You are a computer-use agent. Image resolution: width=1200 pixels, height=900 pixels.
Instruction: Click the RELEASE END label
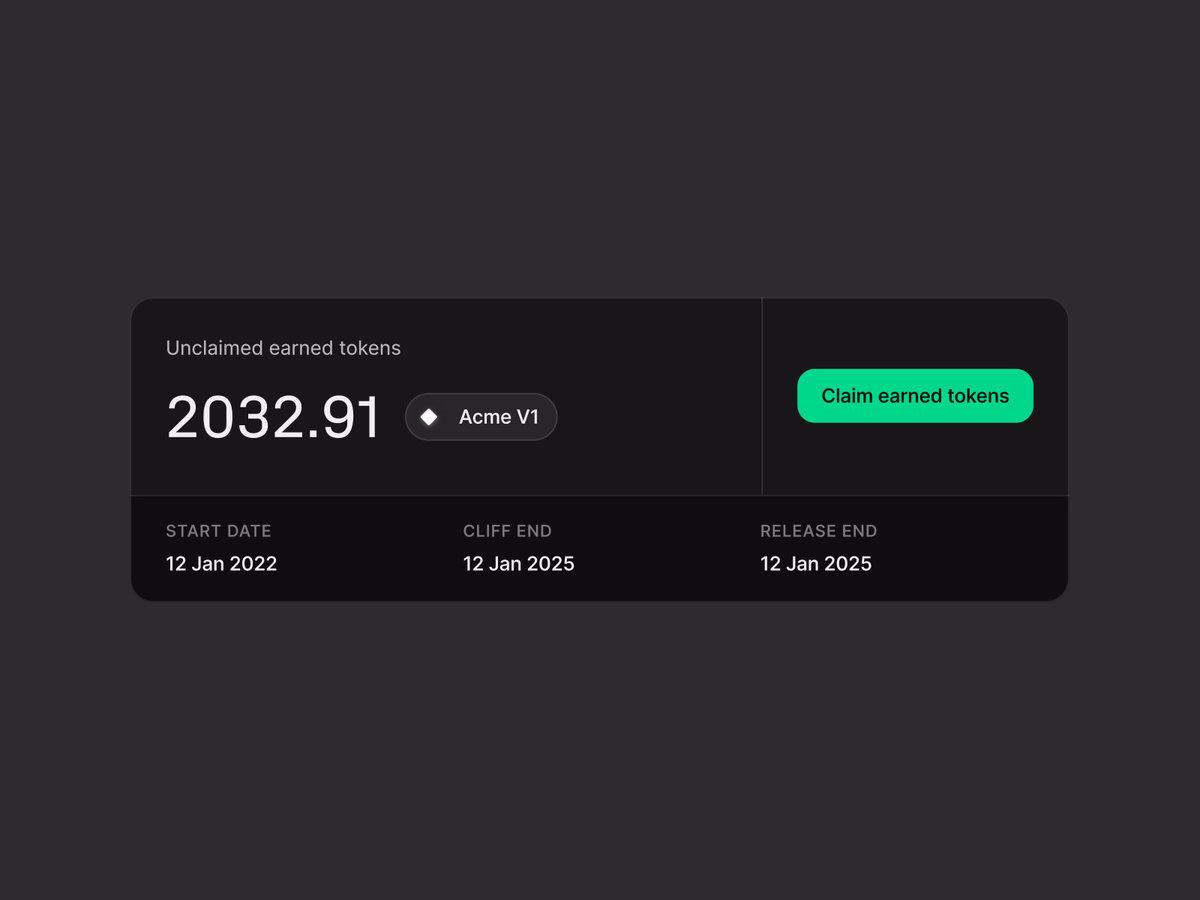(x=818, y=531)
